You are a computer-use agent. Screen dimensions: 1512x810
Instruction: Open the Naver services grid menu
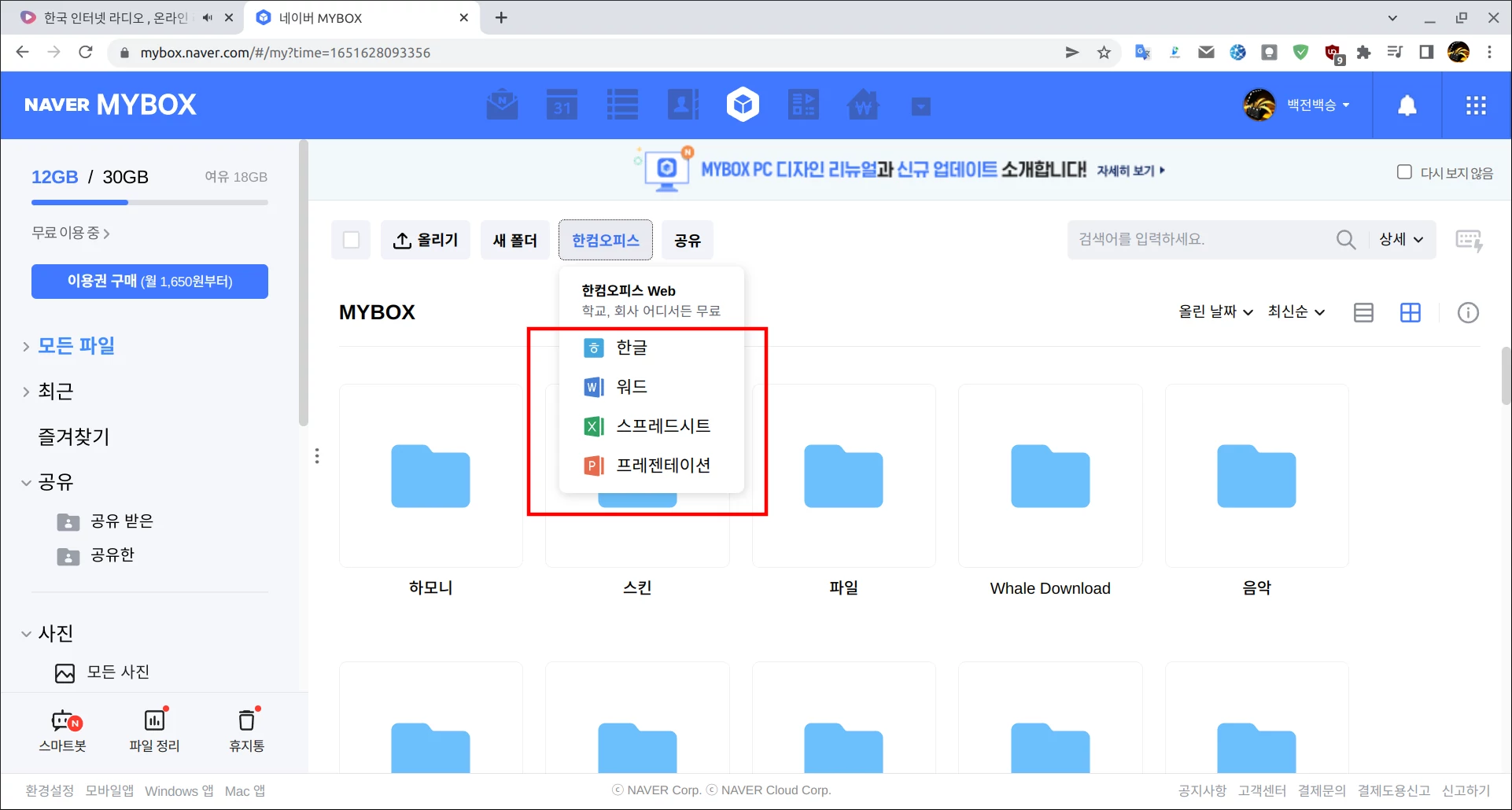click(x=1477, y=105)
